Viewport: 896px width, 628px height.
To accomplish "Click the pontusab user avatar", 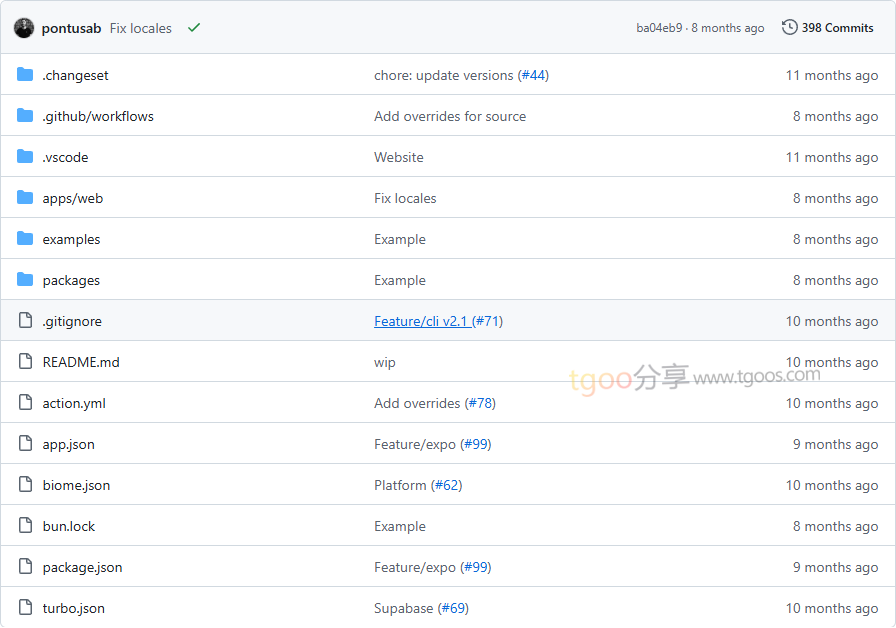I will coord(24,28).
